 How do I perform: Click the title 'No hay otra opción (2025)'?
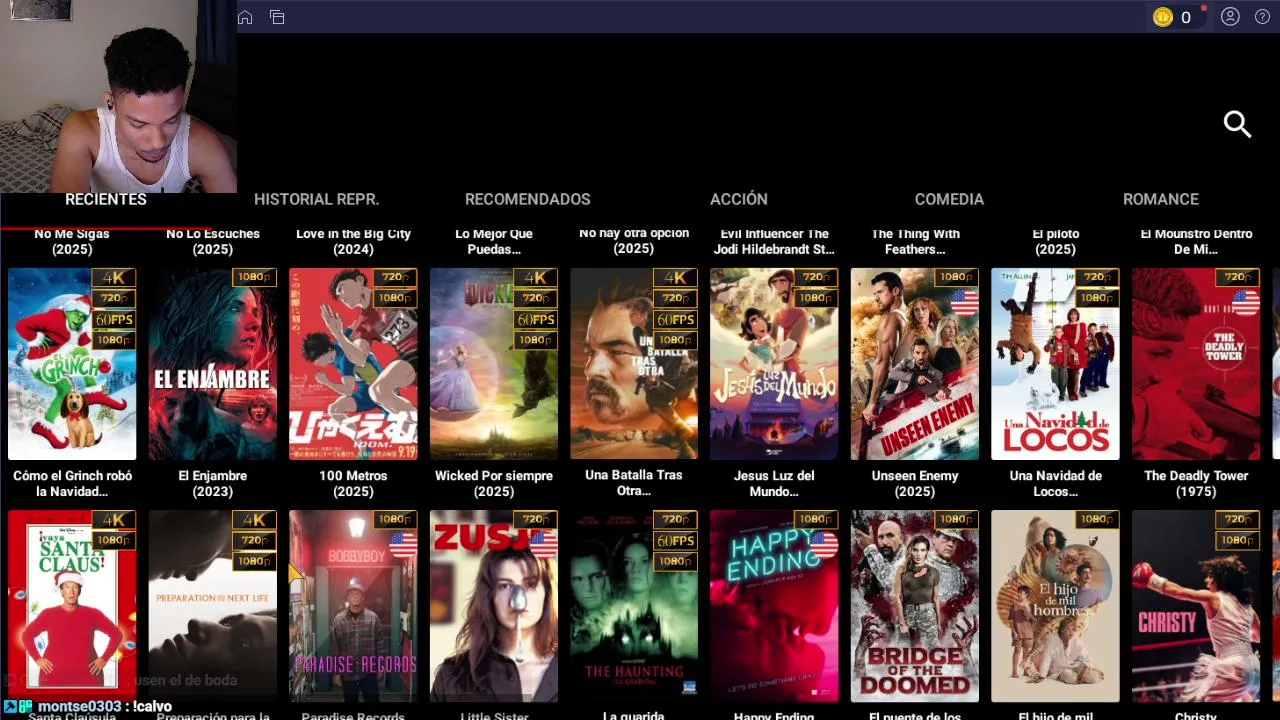(634, 240)
